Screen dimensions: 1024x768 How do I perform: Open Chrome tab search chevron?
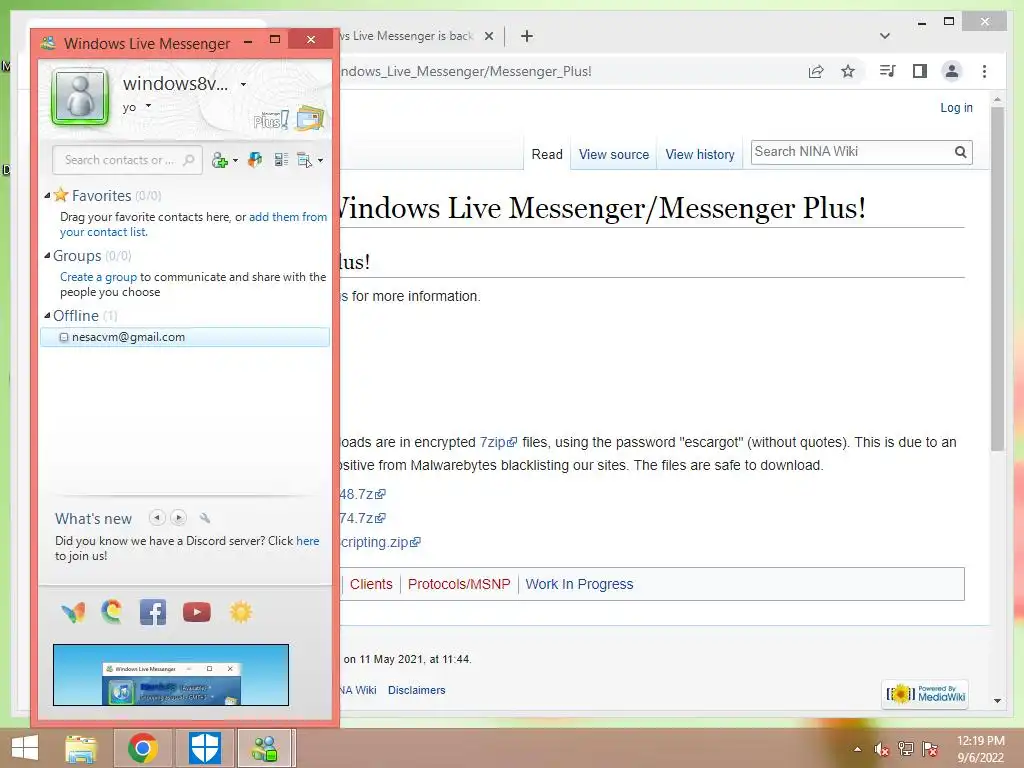point(885,36)
